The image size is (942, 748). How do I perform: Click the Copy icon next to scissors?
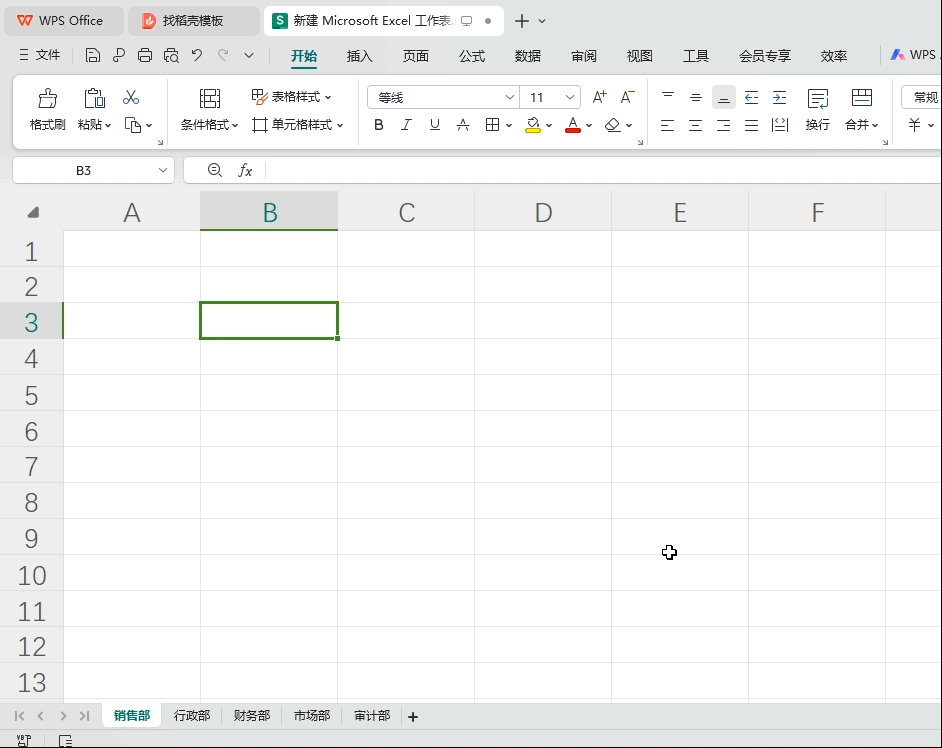pyautogui.click(x=133, y=125)
